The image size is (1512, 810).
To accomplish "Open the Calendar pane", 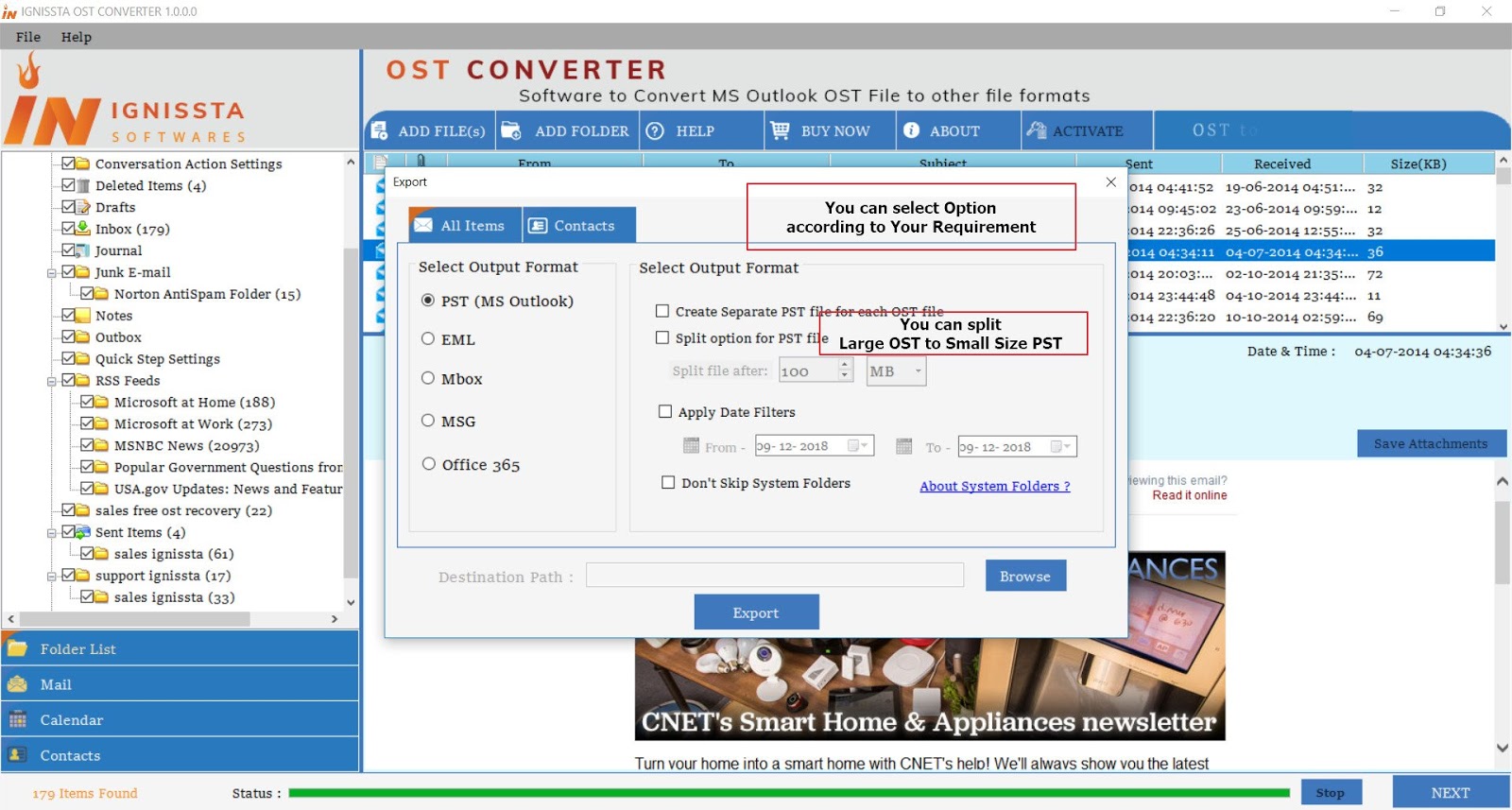I will (180, 719).
